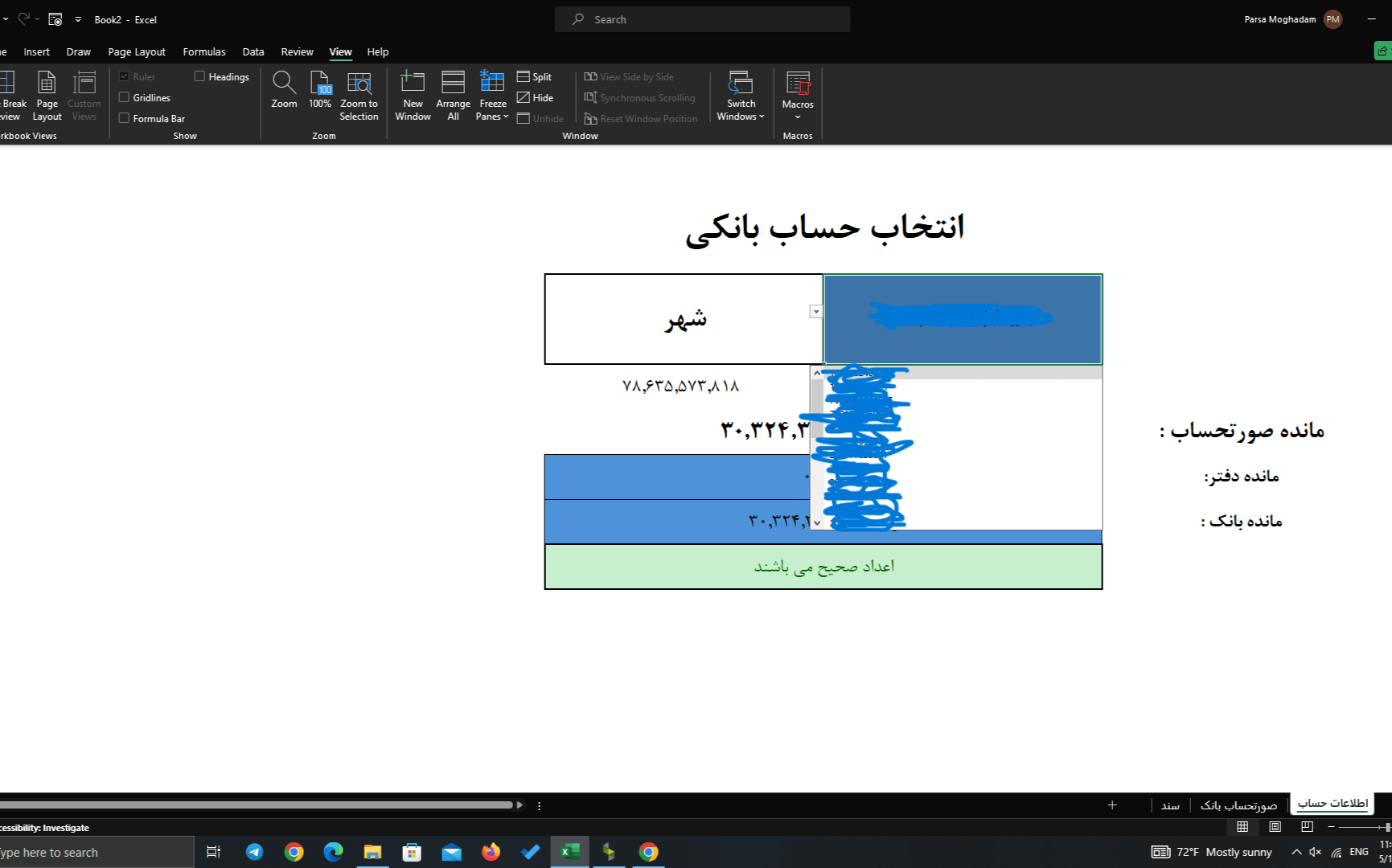Image resolution: width=1392 pixels, height=868 pixels.
Task: Click the weather 72°F Mostly sunny widget
Action: [1212, 852]
